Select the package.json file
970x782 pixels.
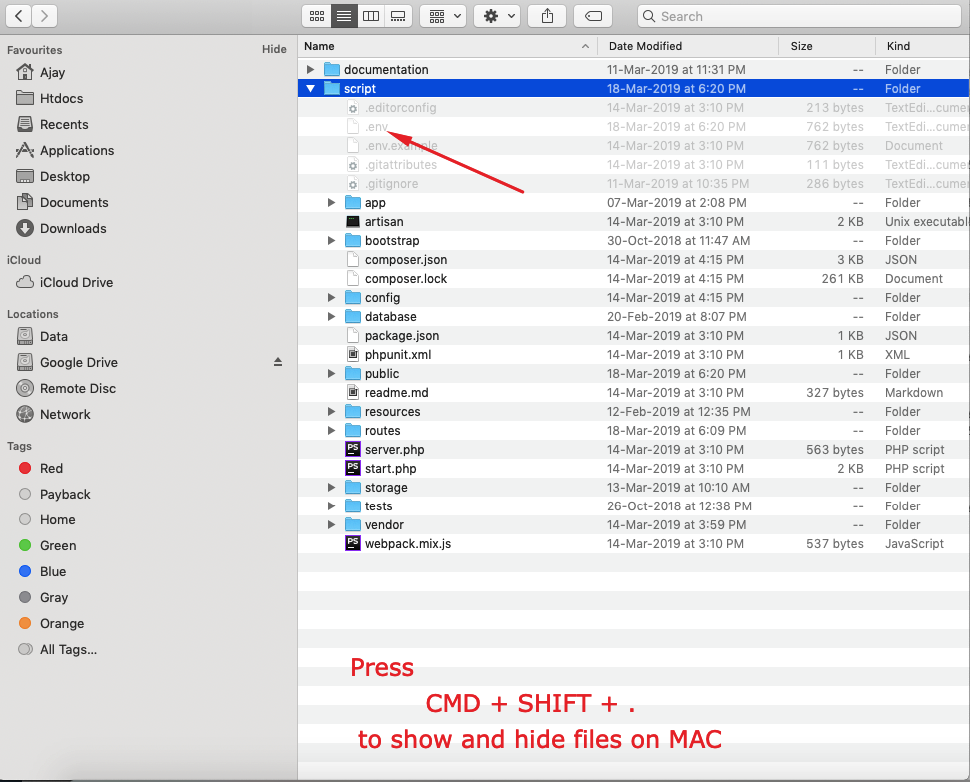coord(634,336)
